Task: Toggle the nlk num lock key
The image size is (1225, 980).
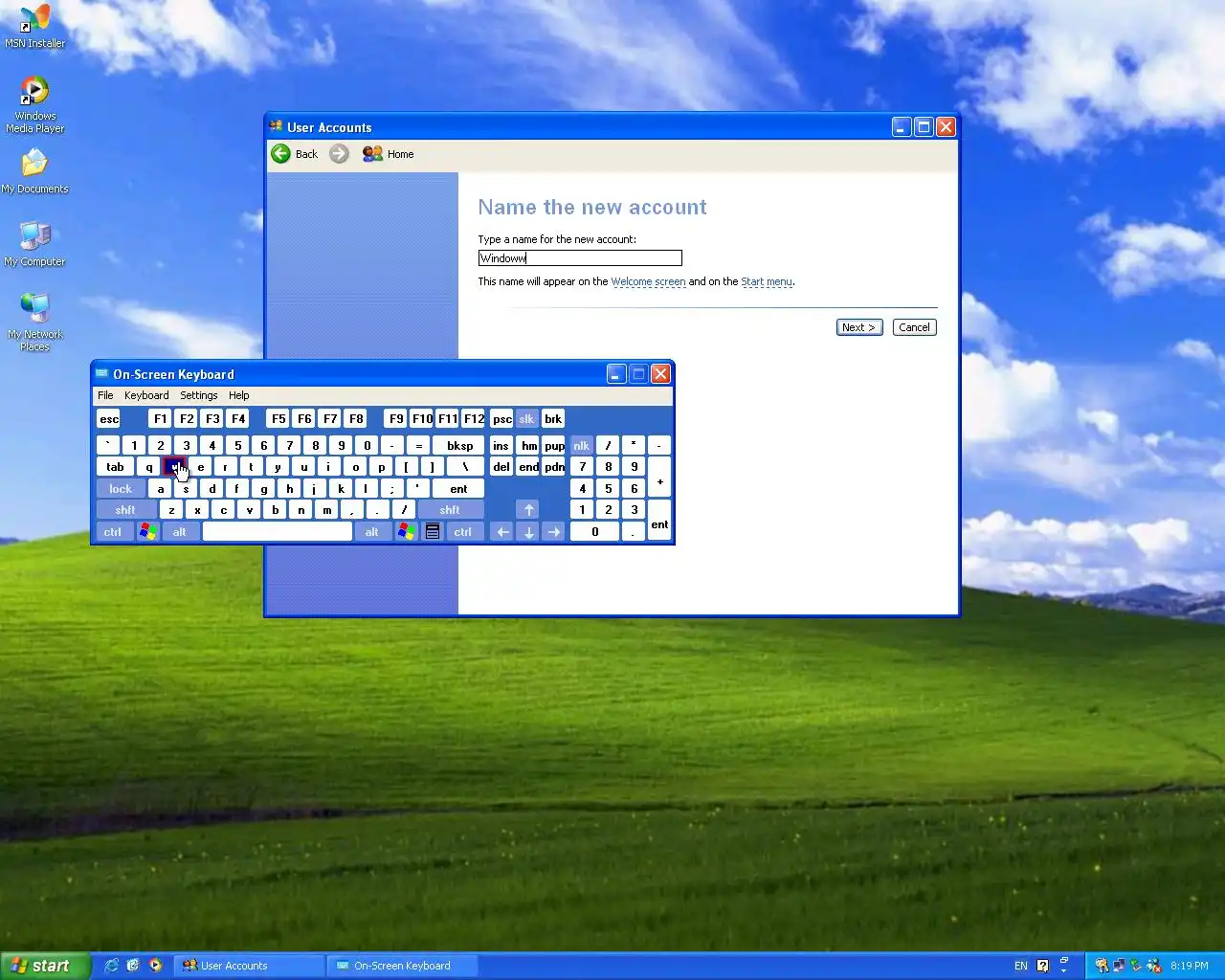Action: click(x=581, y=446)
